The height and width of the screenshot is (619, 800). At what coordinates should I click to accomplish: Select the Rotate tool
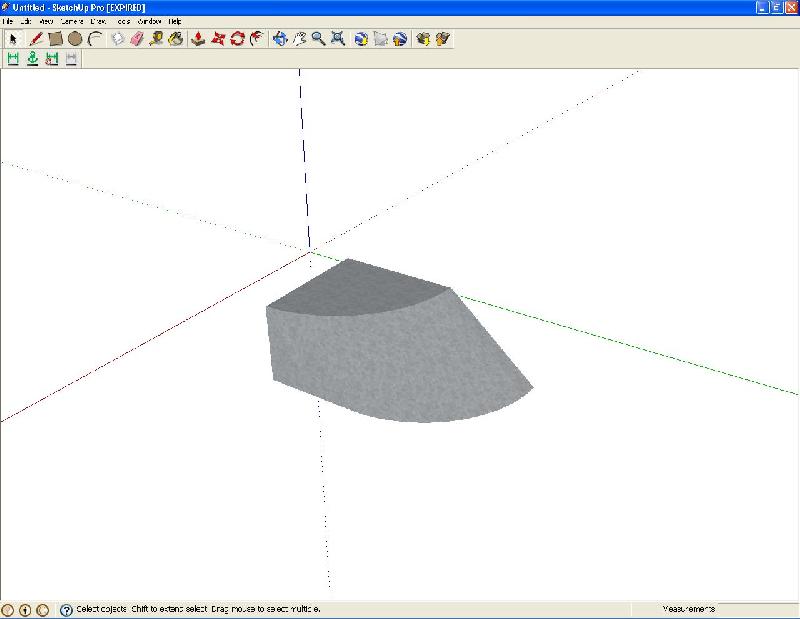[237, 39]
